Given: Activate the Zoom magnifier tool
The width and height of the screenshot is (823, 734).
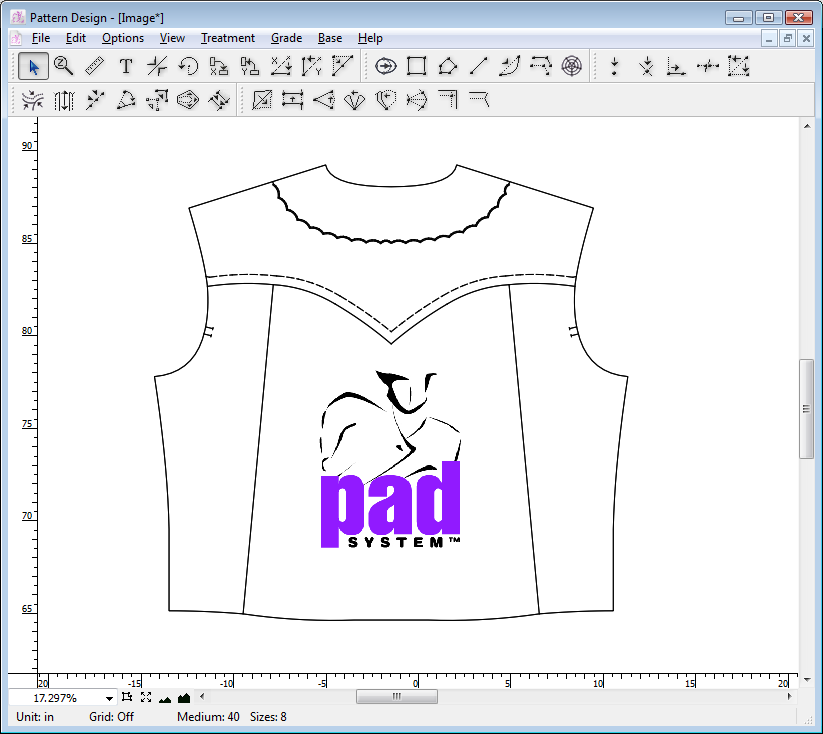Looking at the screenshot, I should [62, 65].
